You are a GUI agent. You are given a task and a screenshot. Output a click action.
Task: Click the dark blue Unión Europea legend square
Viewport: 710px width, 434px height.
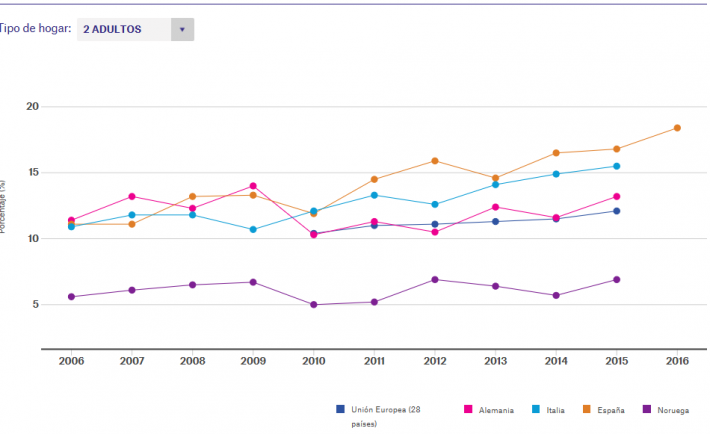click(341, 409)
